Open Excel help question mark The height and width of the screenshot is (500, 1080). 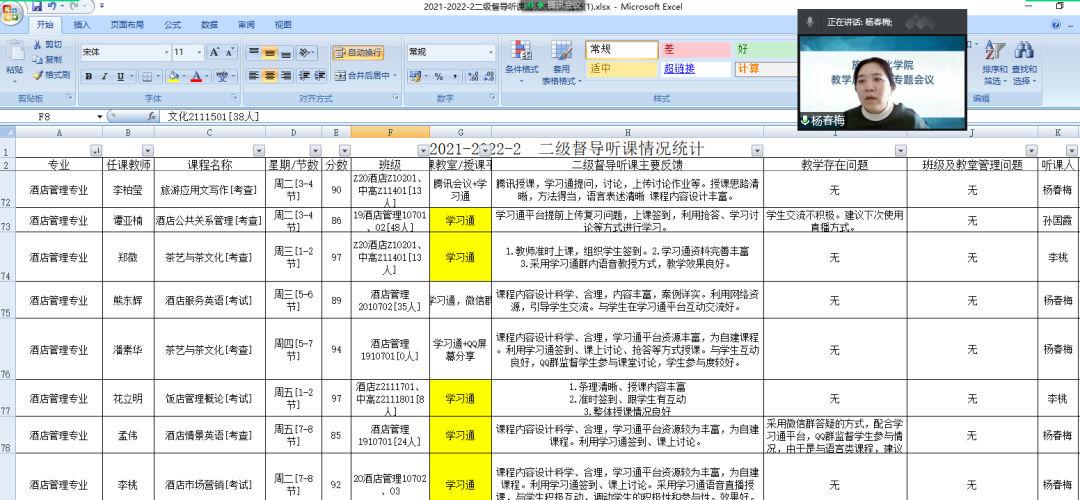click(x=1056, y=24)
